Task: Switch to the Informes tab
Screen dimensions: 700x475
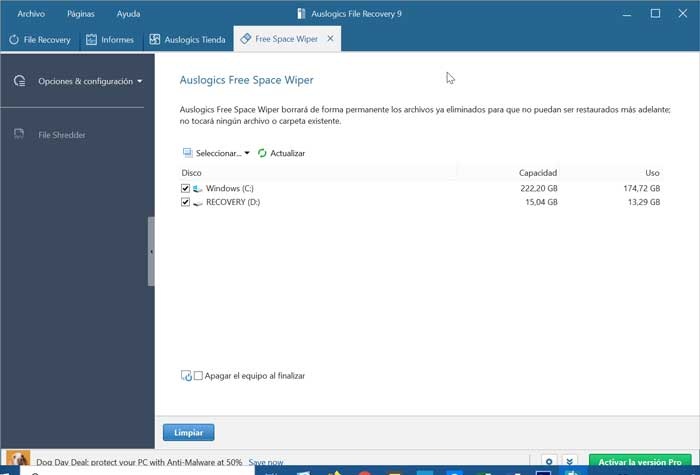Action: (x=110, y=40)
